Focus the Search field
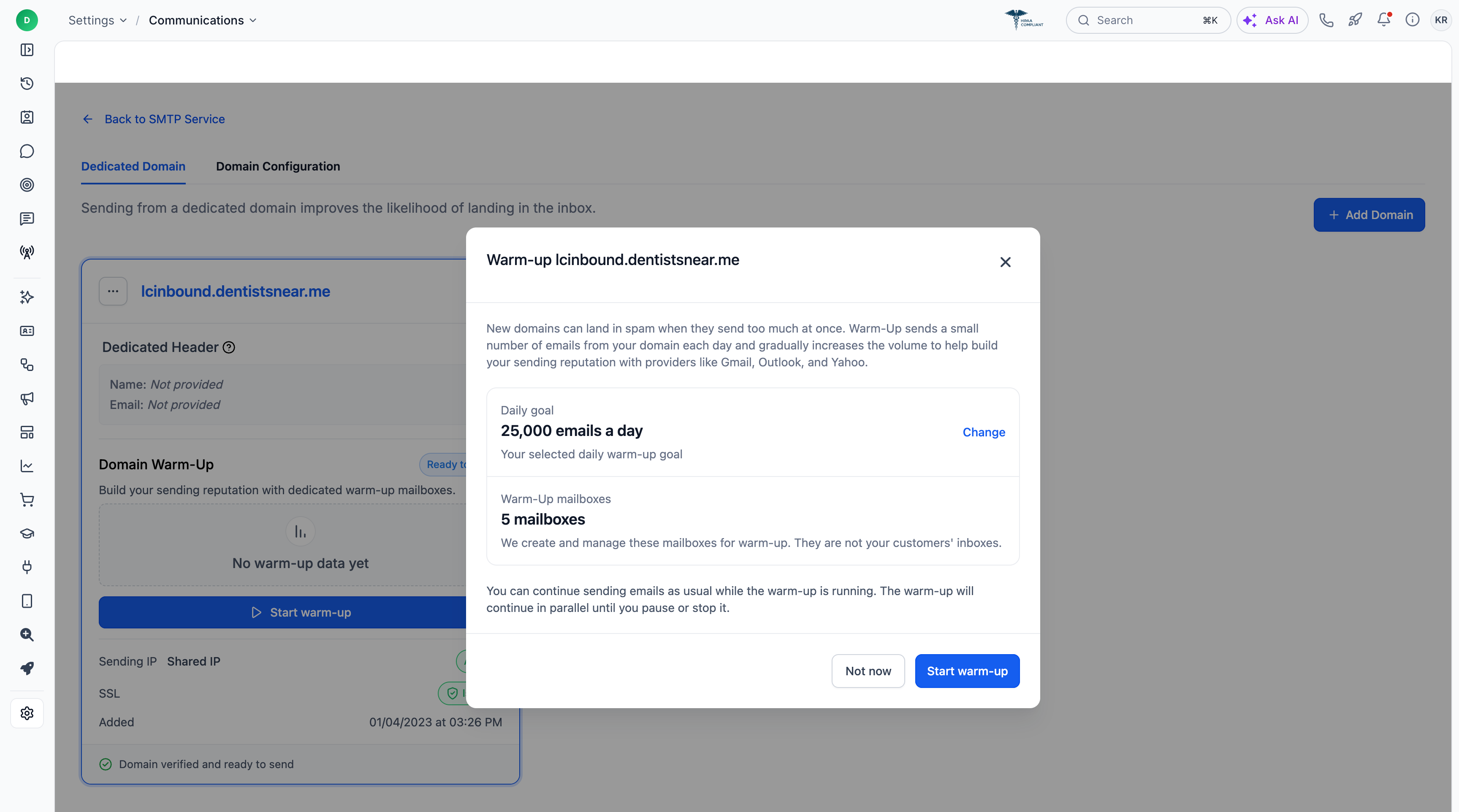 tap(1147, 20)
